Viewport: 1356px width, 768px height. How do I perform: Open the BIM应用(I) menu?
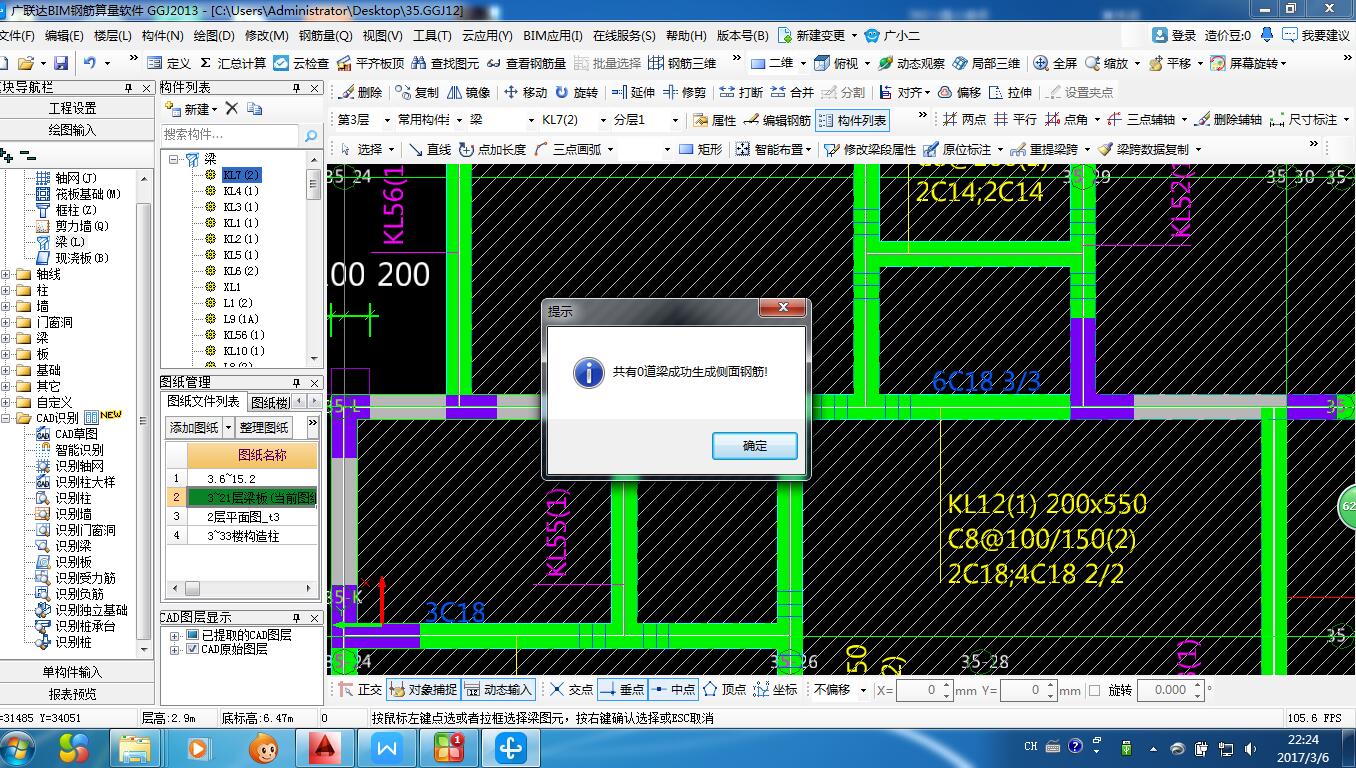[x=553, y=35]
